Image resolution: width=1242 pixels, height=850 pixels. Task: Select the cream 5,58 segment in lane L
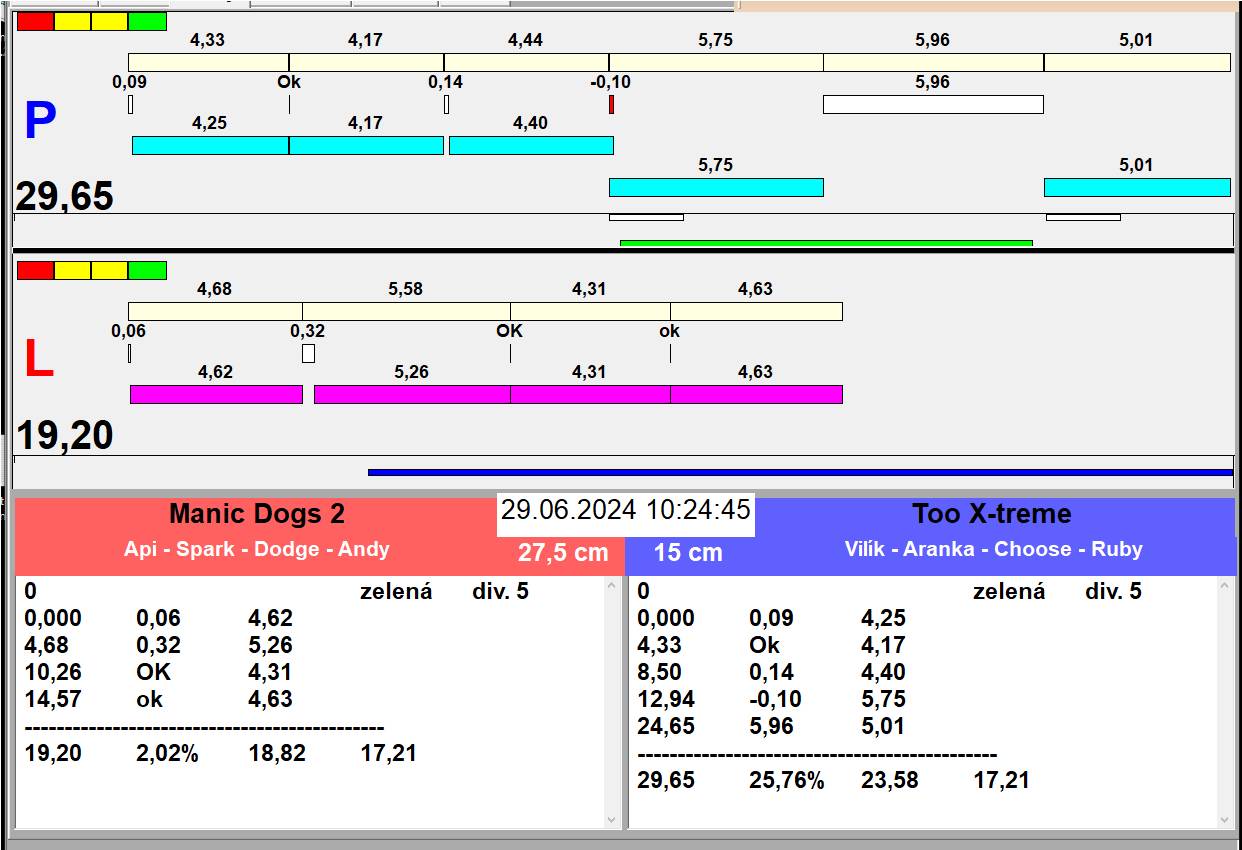click(406, 311)
